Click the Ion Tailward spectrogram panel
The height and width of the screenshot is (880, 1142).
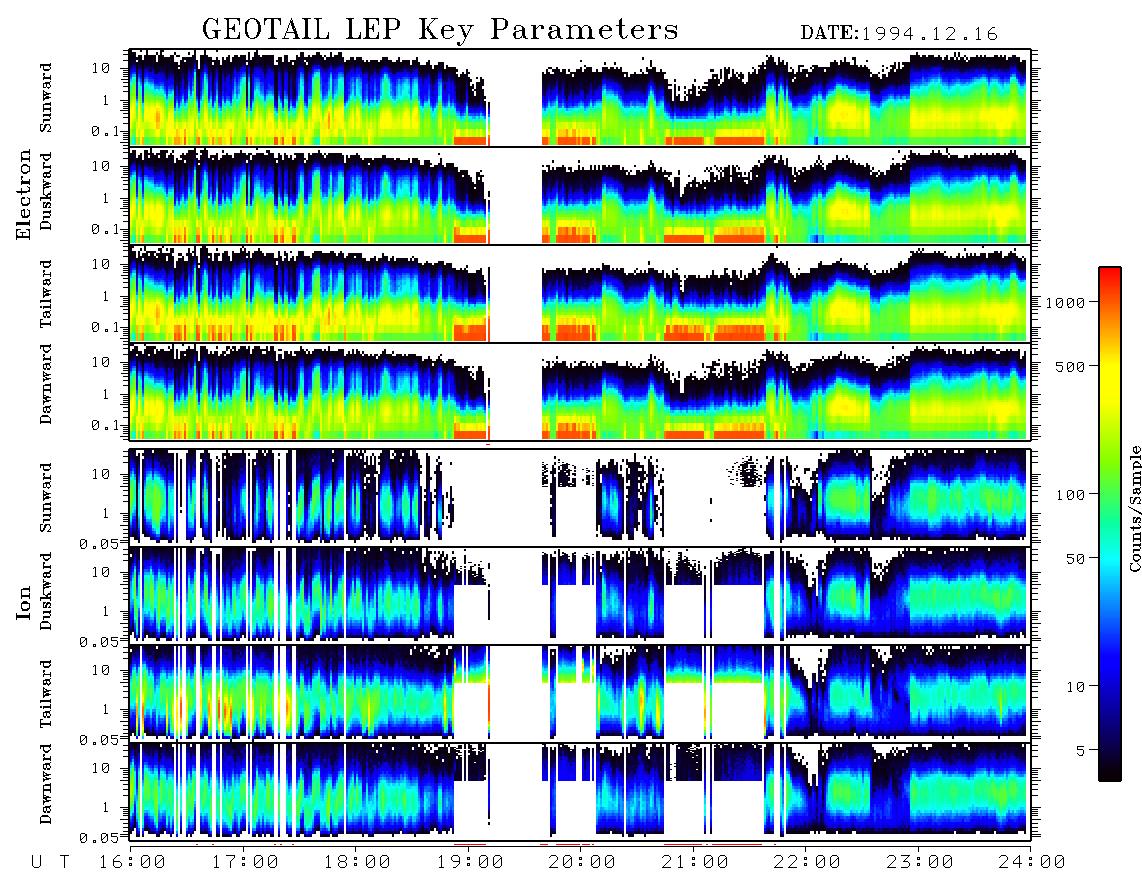pyautogui.click(x=580, y=693)
